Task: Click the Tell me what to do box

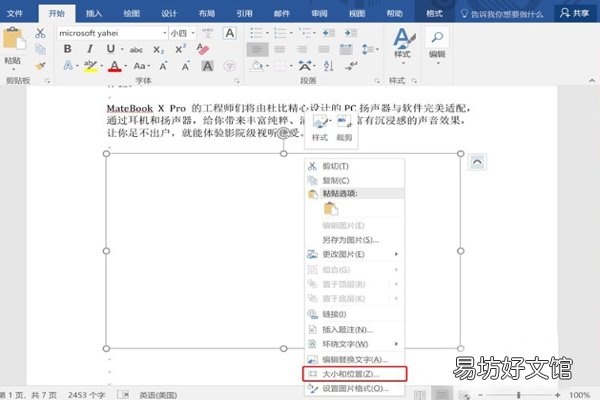Action: point(502,14)
